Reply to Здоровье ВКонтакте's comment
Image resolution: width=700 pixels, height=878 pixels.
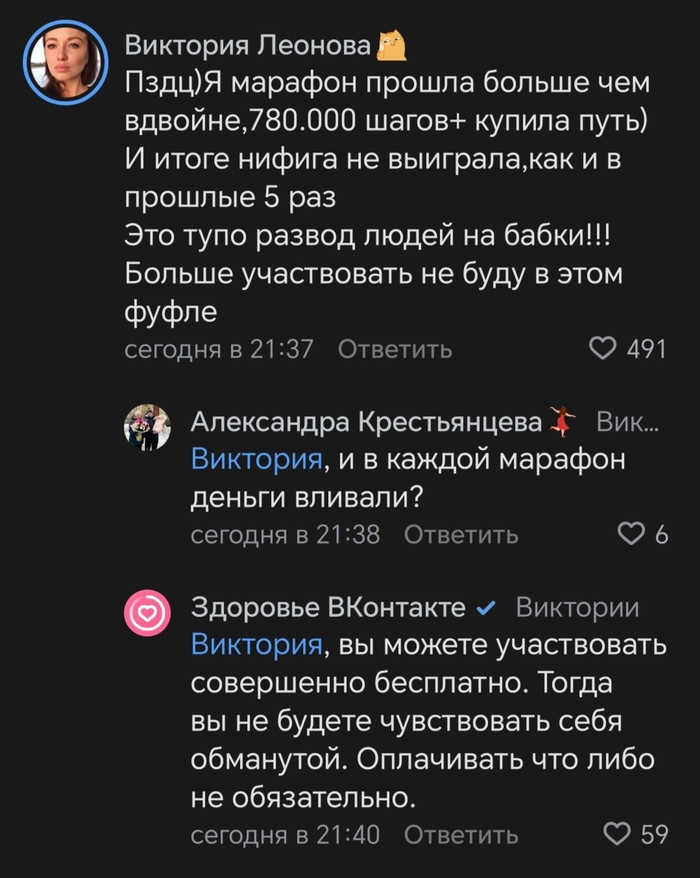click(461, 833)
